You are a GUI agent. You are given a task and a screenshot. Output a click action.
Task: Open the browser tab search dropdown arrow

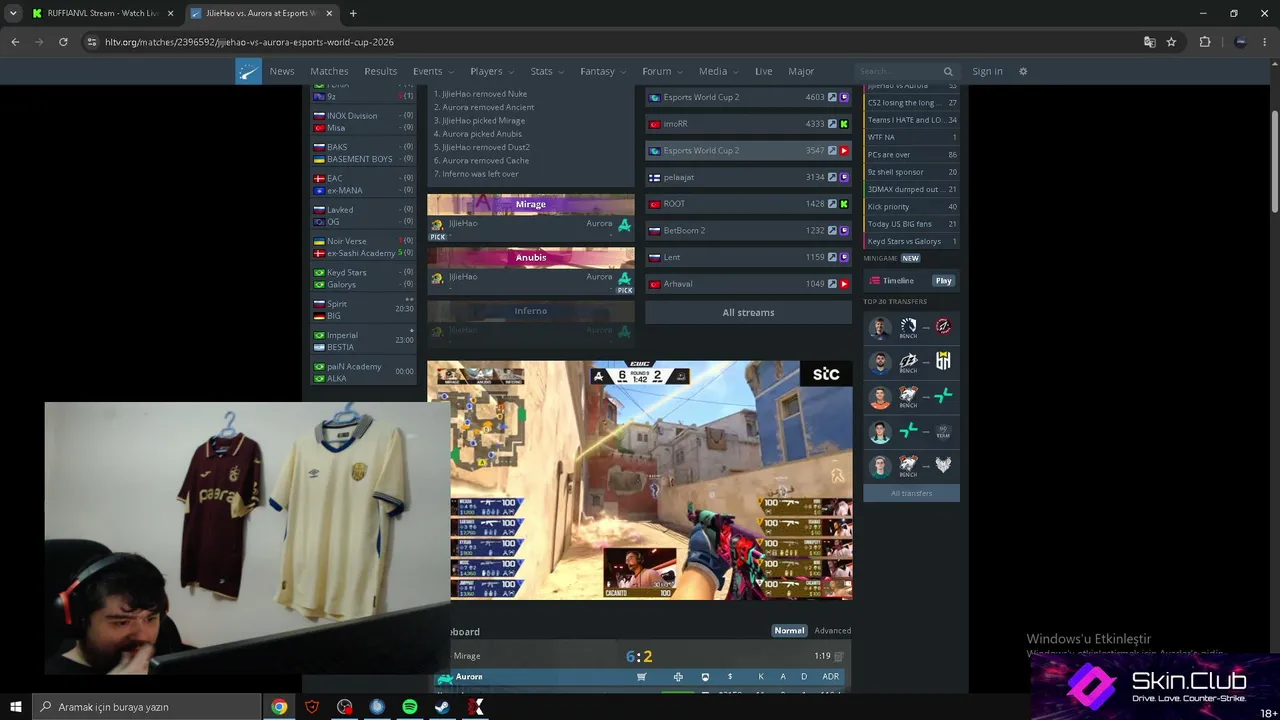point(13,13)
